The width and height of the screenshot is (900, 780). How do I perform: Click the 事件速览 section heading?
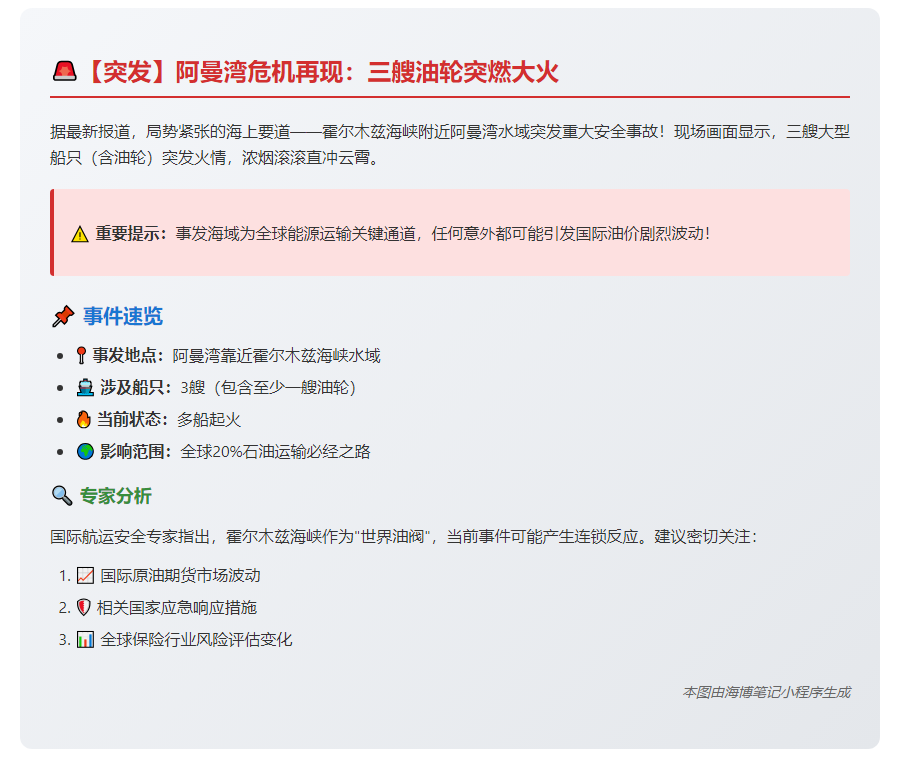point(123,316)
